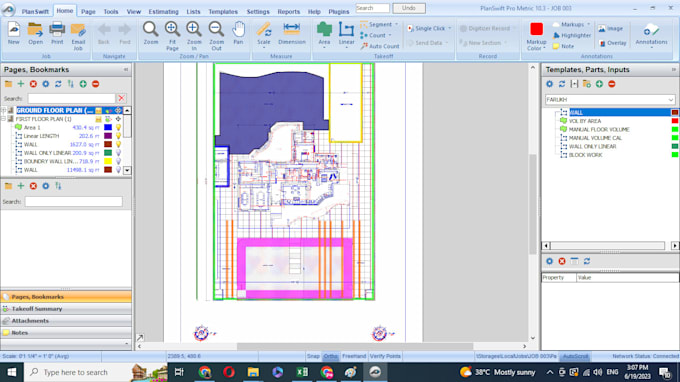680x382 pixels.
Task: Click the Zoom Out icon
Action: coord(216,36)
